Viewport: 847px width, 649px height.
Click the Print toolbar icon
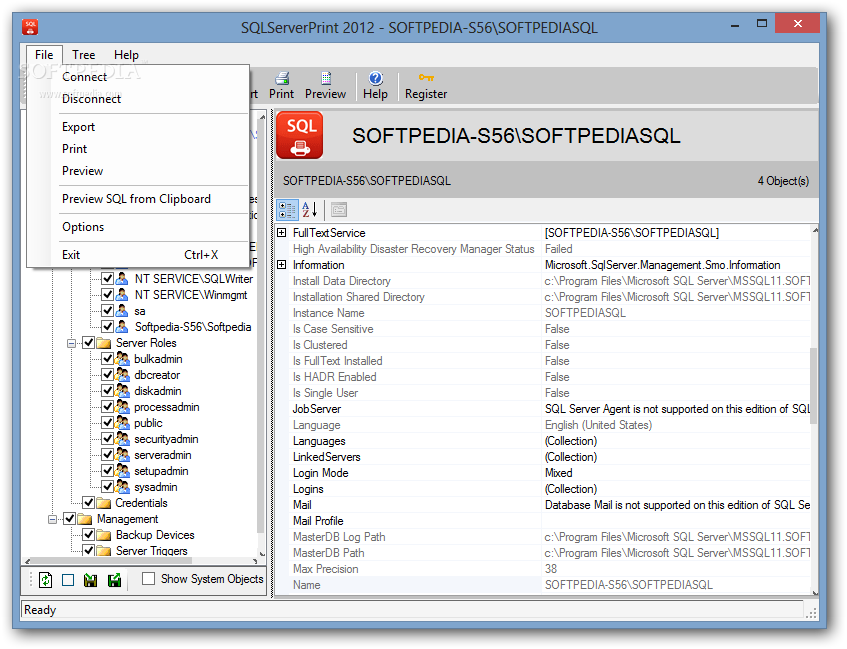pos(281,78)
